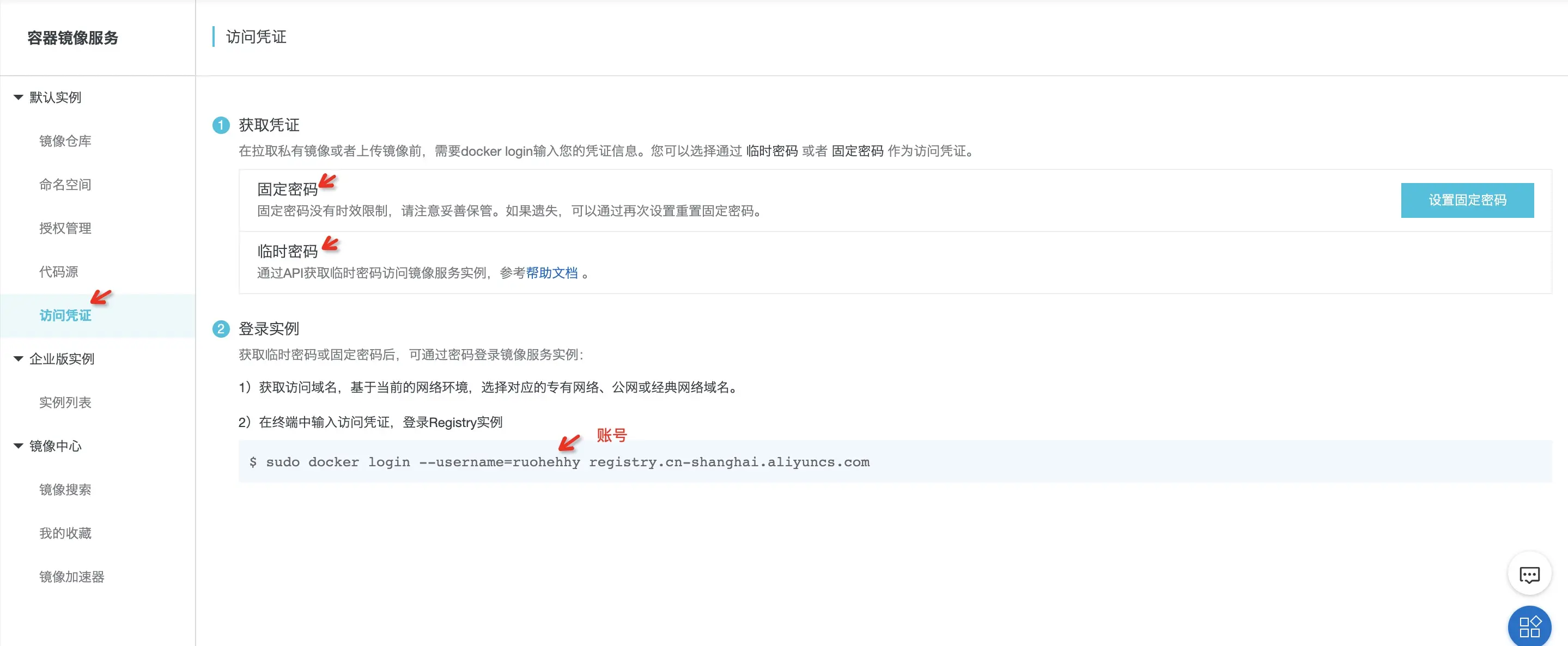Go to 命名空间 menu item
The image size is (1568, 646).
65,185
